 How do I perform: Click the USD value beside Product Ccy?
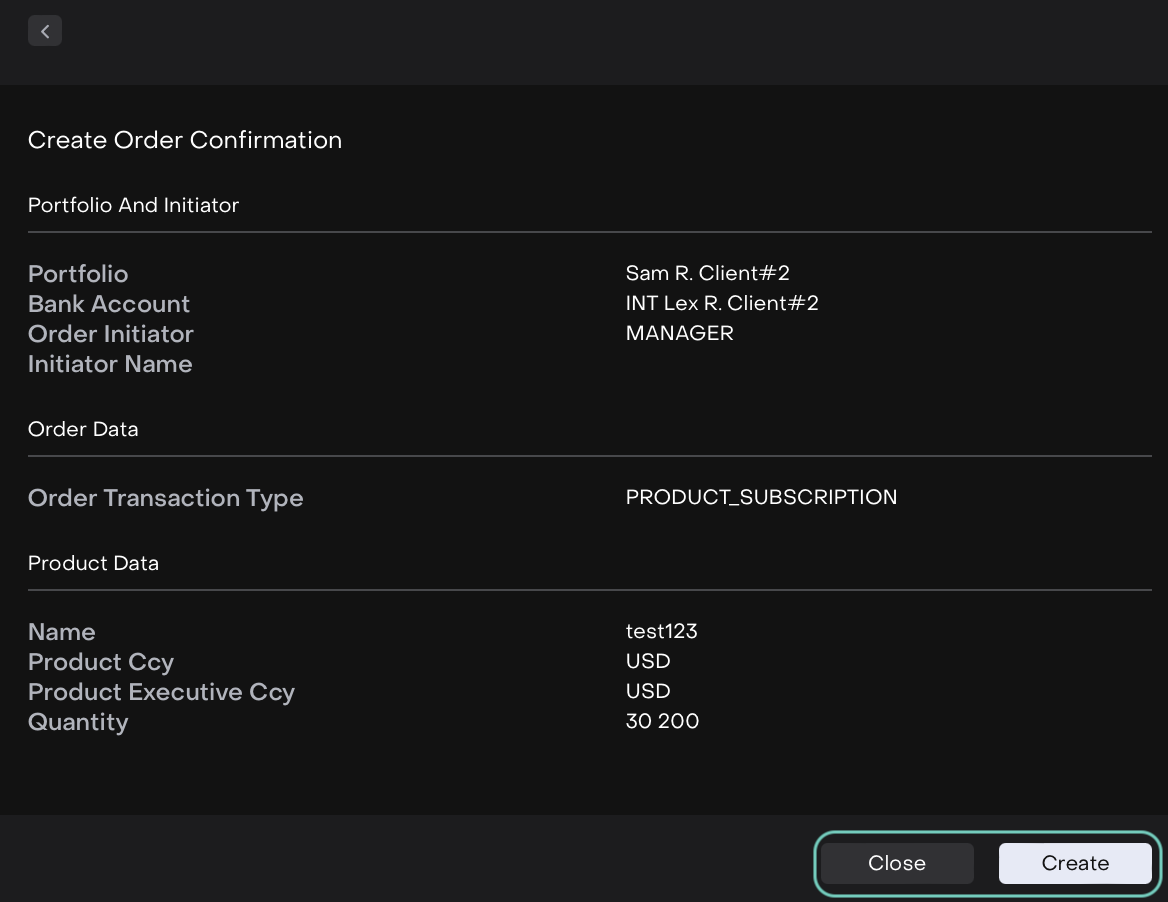click(647, 661)
